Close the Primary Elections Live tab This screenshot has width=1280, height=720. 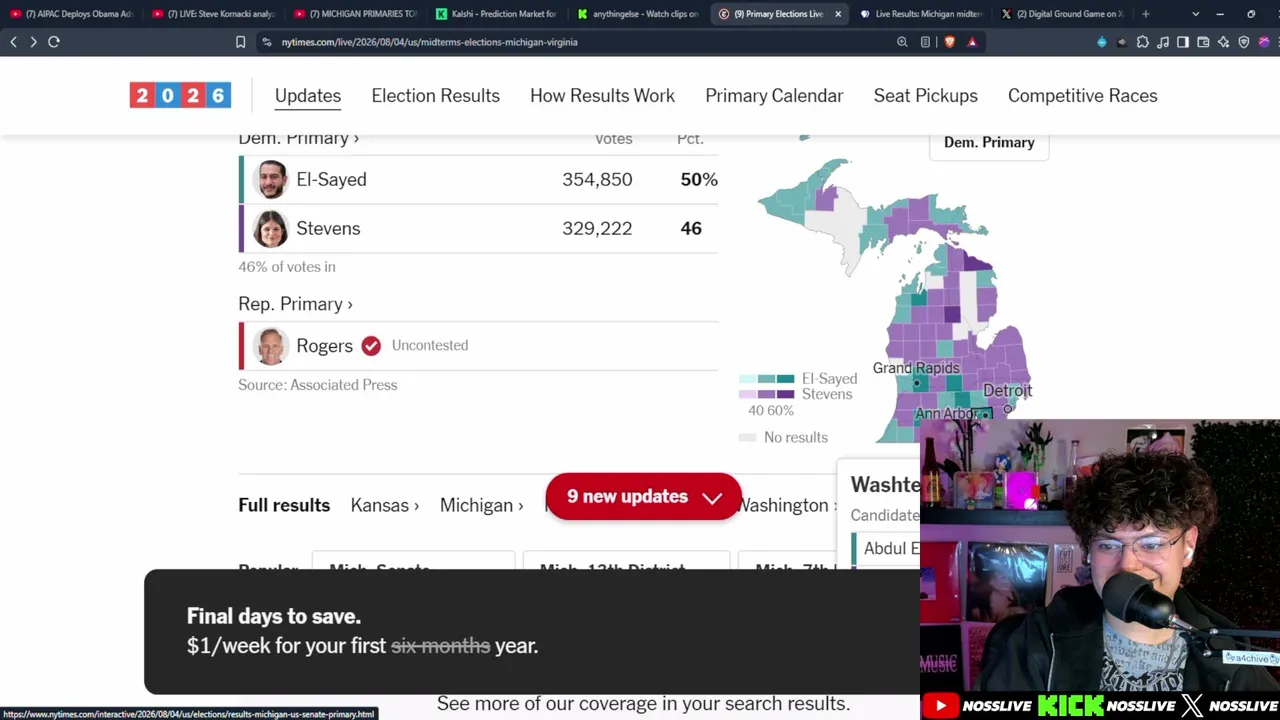[x=838, y=14]
